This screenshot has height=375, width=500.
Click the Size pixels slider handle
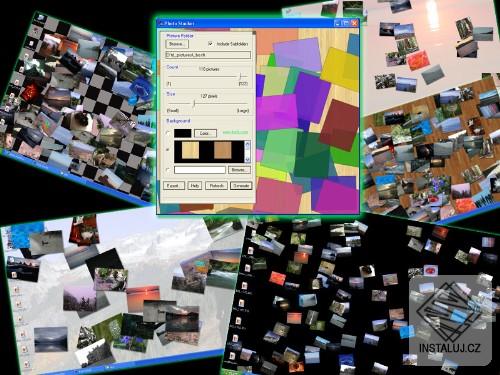[x=194, y=103]
